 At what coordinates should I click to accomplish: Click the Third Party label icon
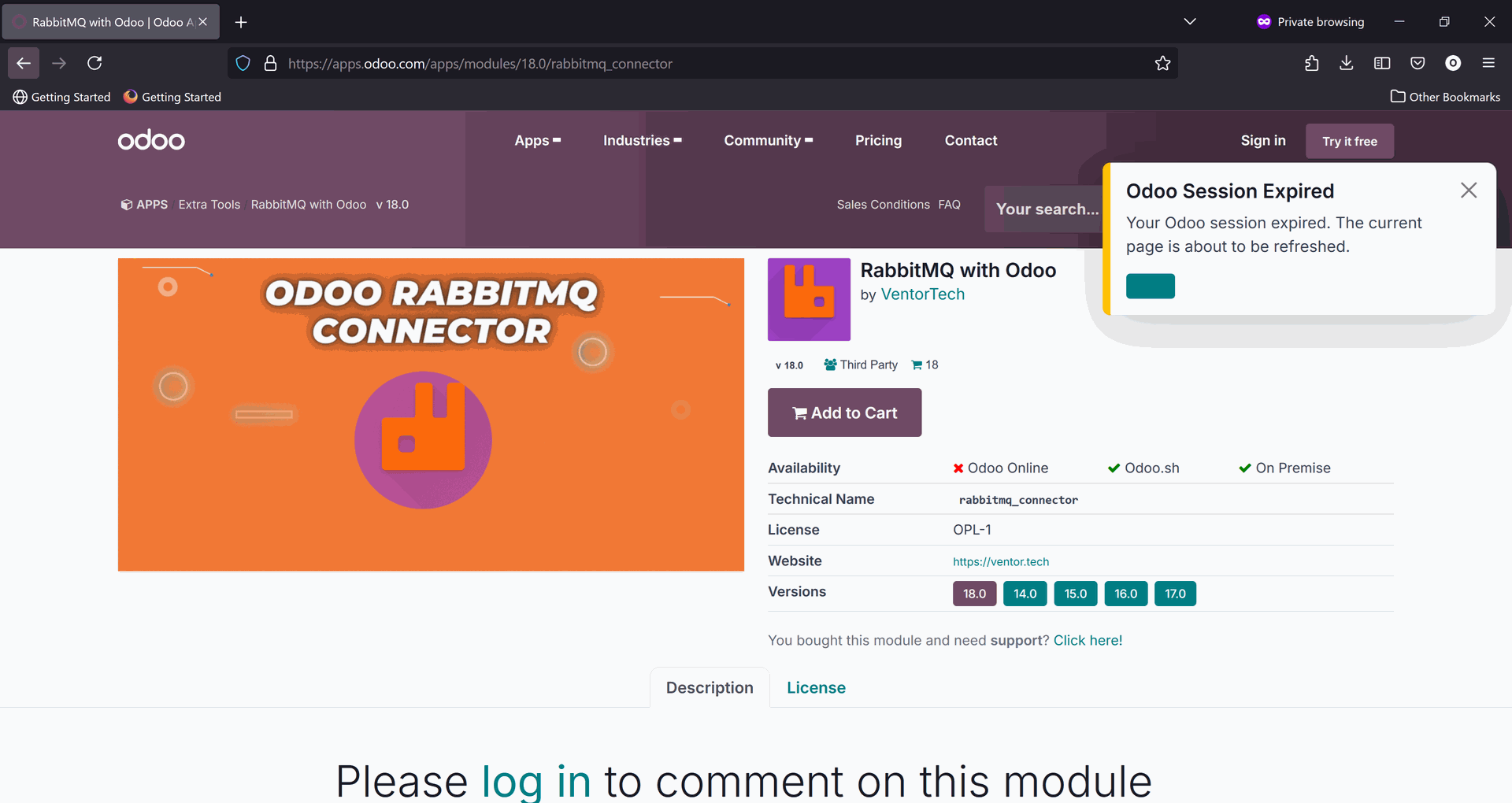click(x=830, y=364)
